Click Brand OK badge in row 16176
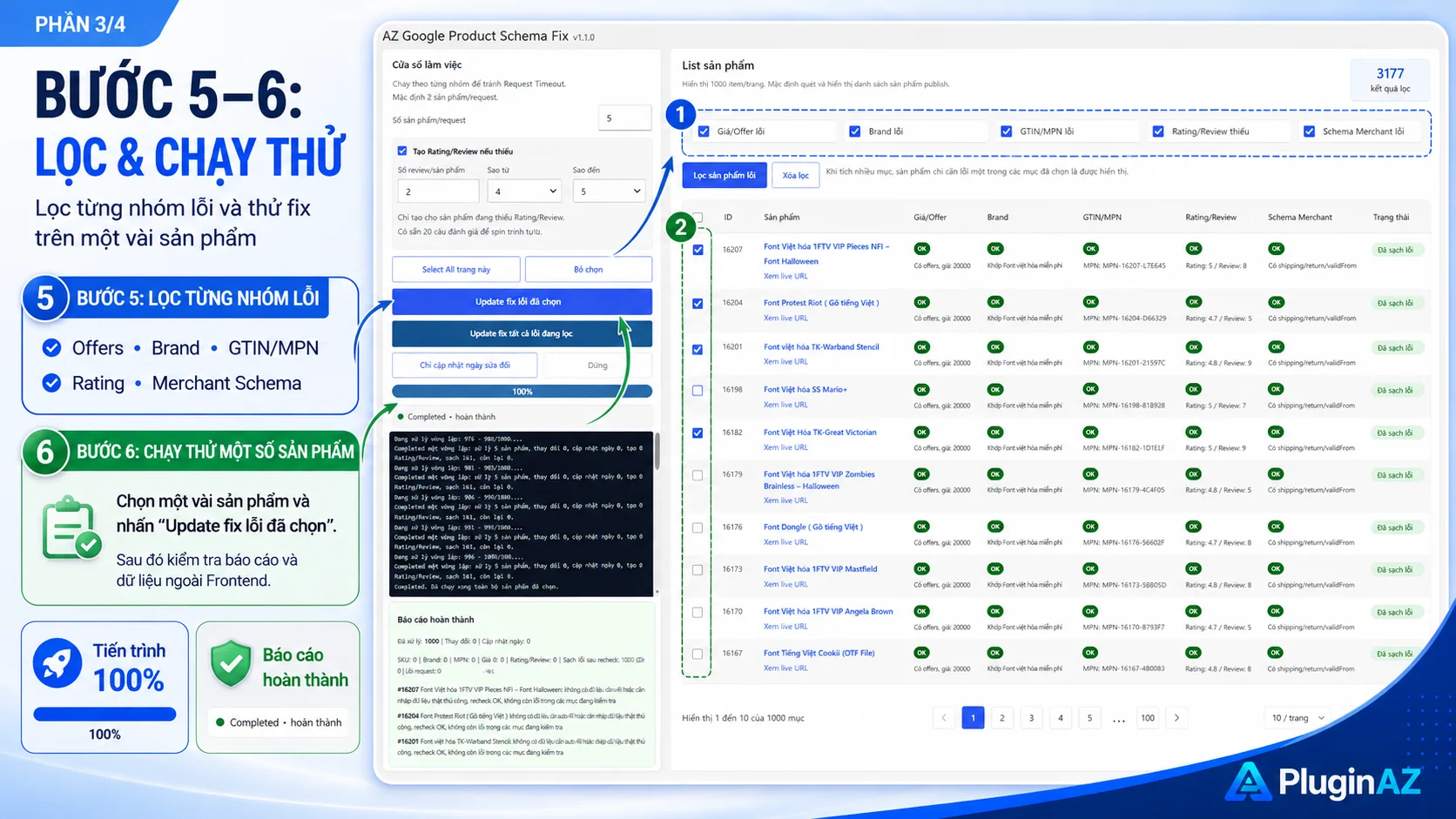The width and height of the screenshot is (1456, 819). [995, 527]
